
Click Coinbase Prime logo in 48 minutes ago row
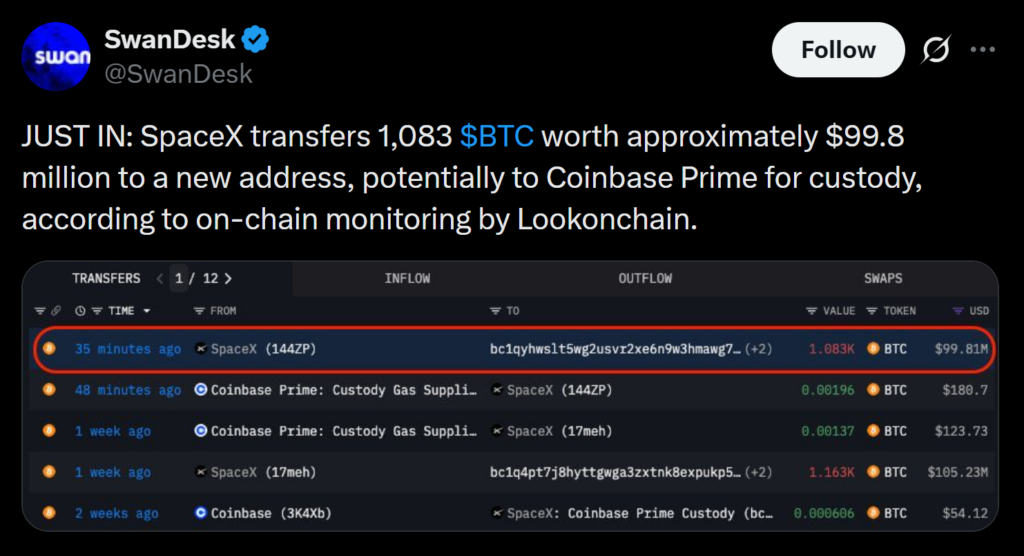(x=201, y=390)
